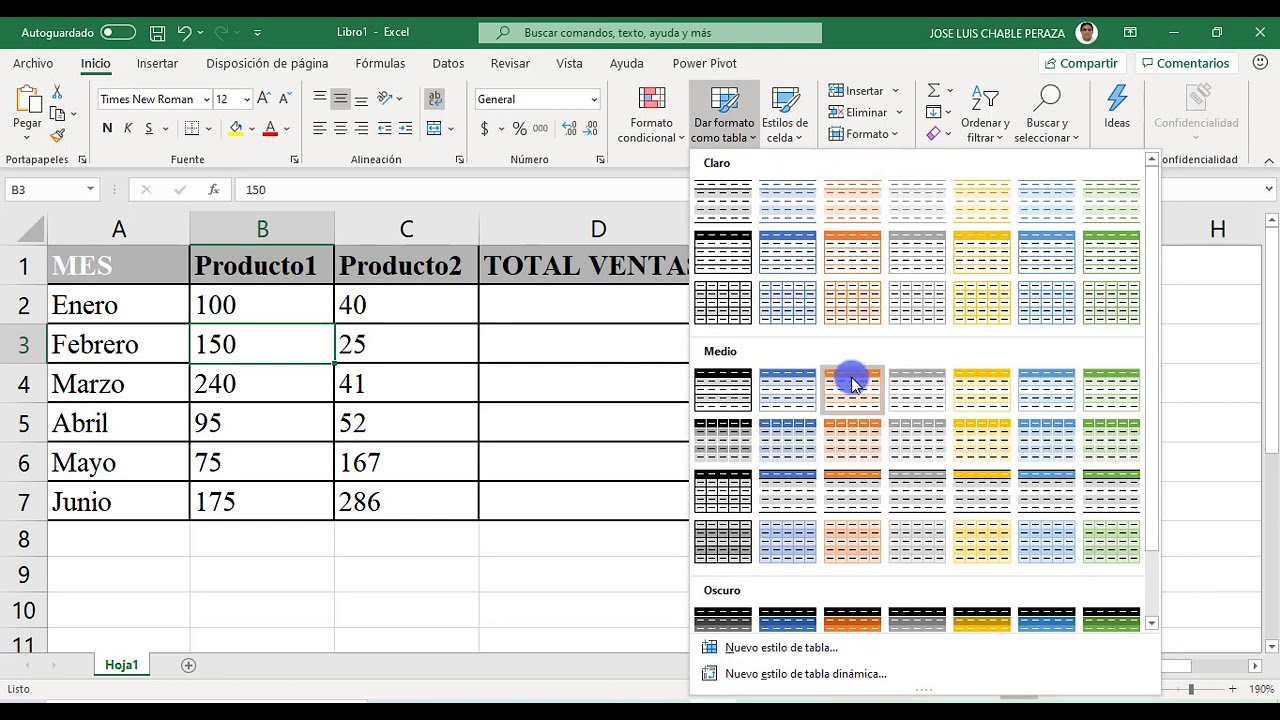Switch to Disposición de página tab
Viewport: 1280px width, 720px height.
tap(267, 63)
